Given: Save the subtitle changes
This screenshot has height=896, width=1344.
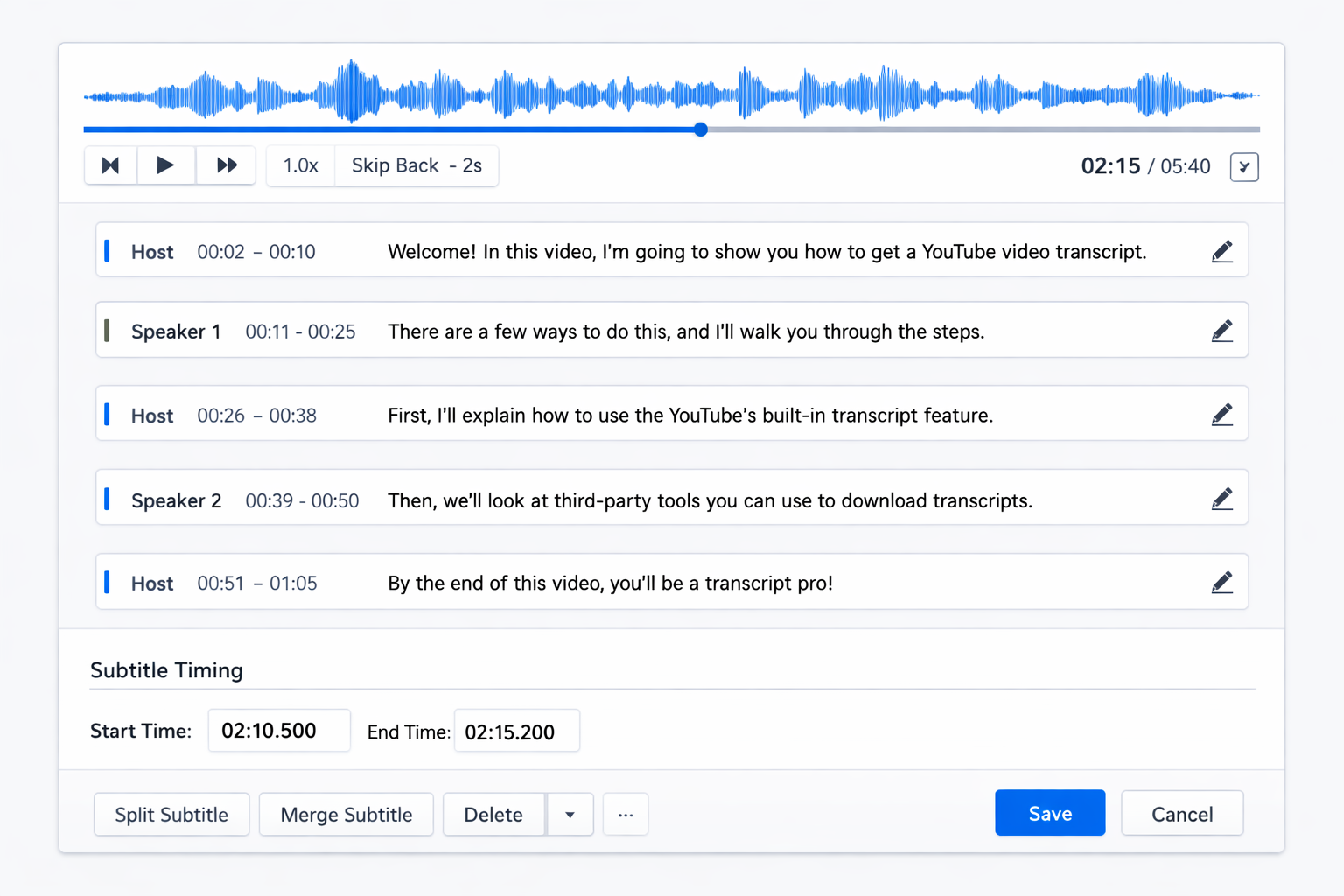Looking at the screenshot, I should (1049, 814).
